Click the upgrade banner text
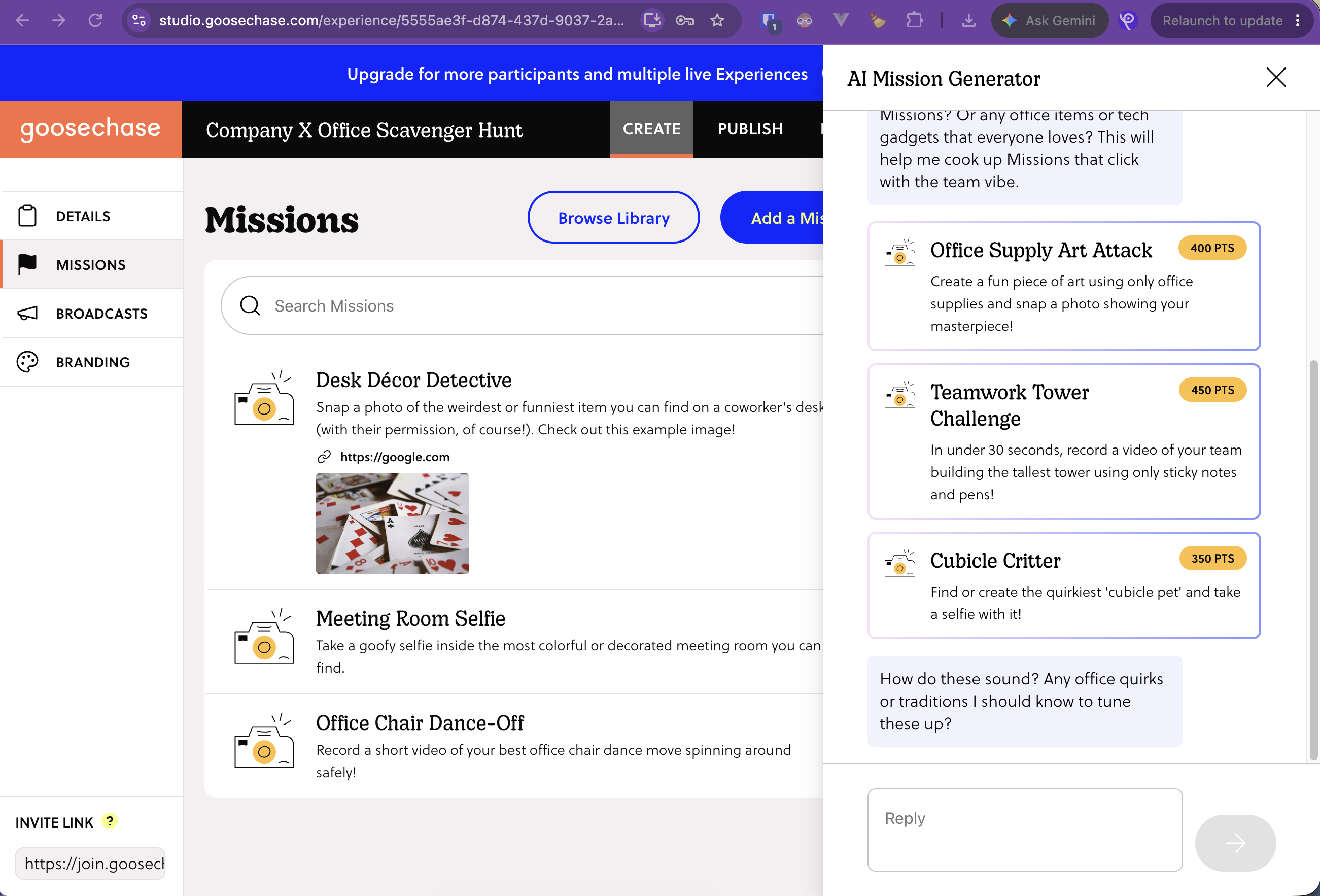This screenshot has width=1320, height=896. (x=577, y=74)
